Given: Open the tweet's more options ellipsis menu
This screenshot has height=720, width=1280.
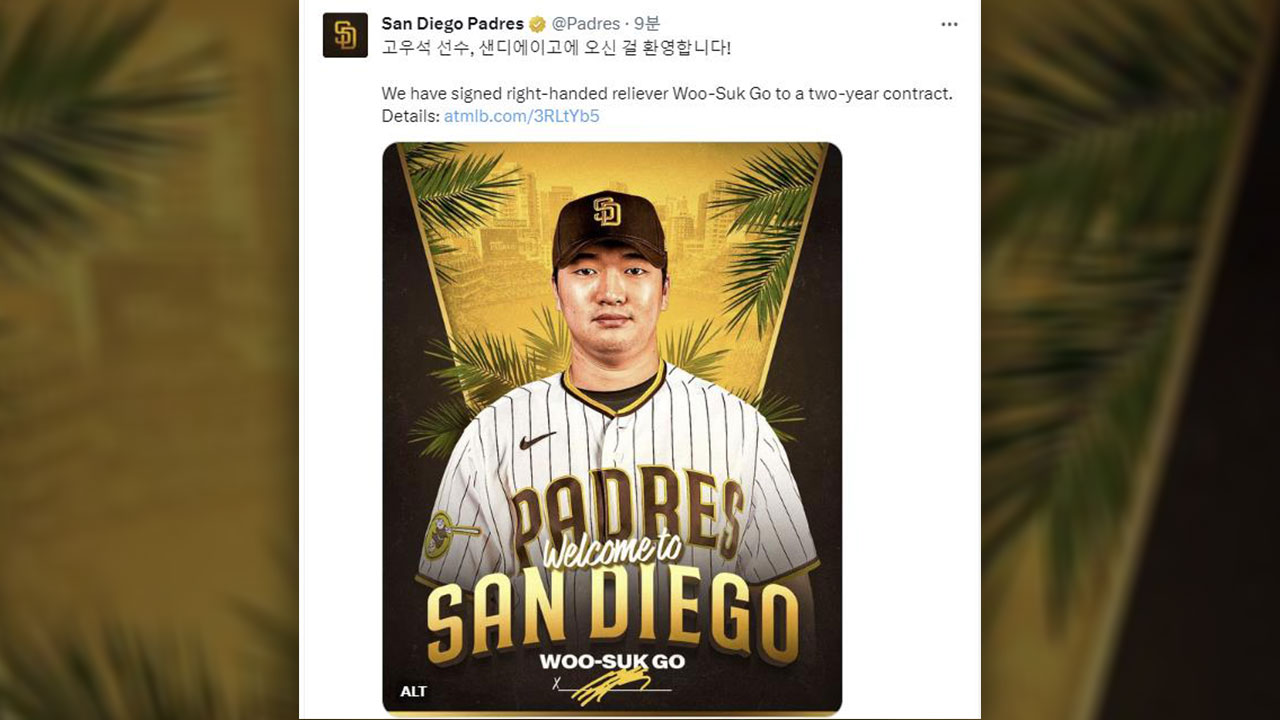Looking at the screenshot, I should (949, 24).
